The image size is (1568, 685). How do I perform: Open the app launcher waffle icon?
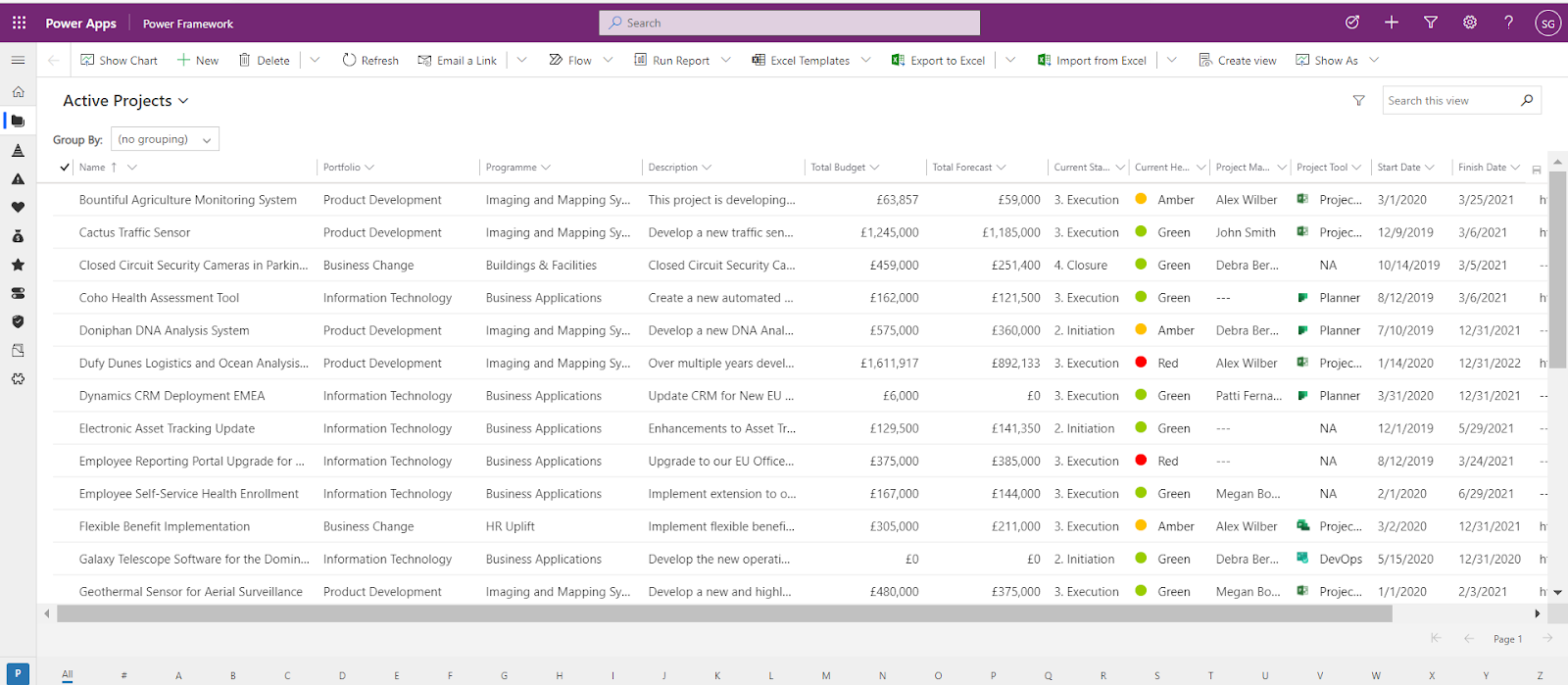(20, 23)
